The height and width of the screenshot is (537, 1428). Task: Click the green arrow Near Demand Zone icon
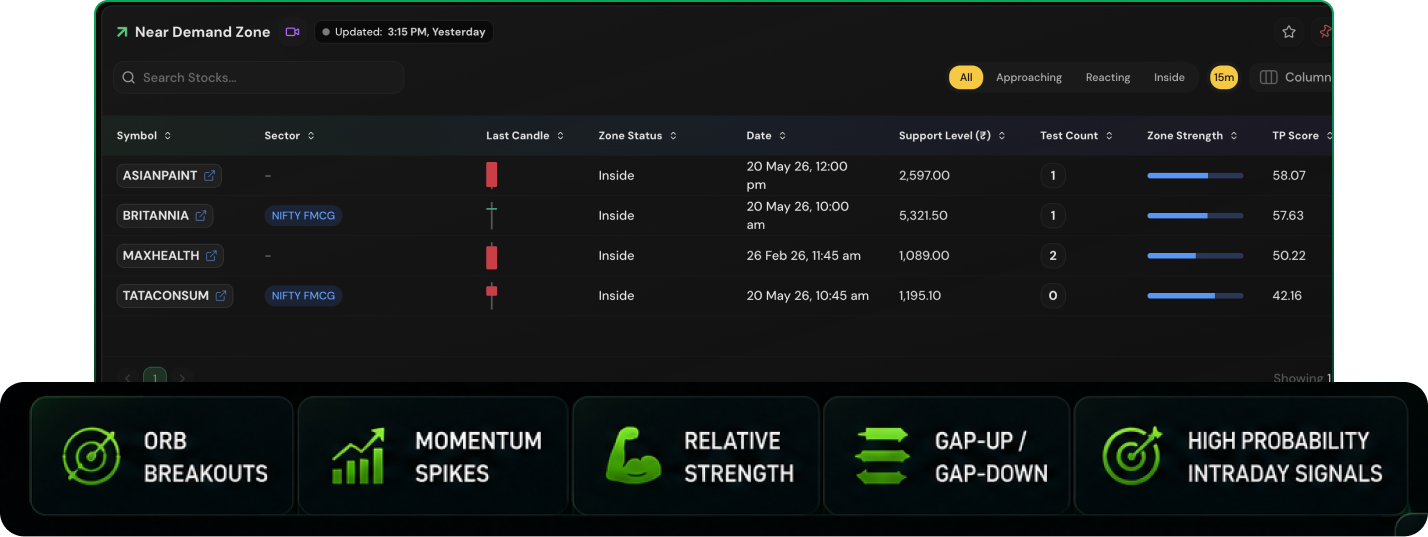tap(122, 32)
